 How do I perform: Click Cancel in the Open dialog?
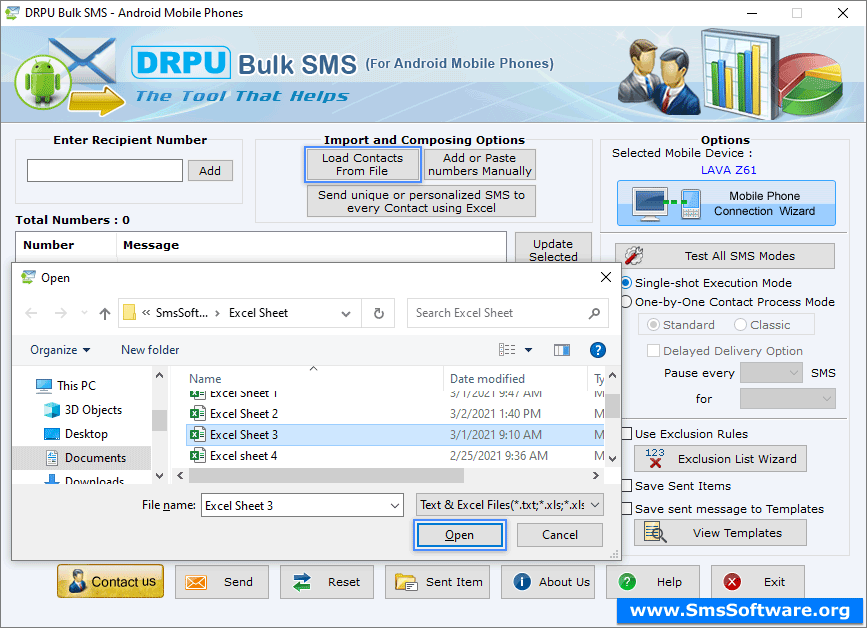click(560, 535)
